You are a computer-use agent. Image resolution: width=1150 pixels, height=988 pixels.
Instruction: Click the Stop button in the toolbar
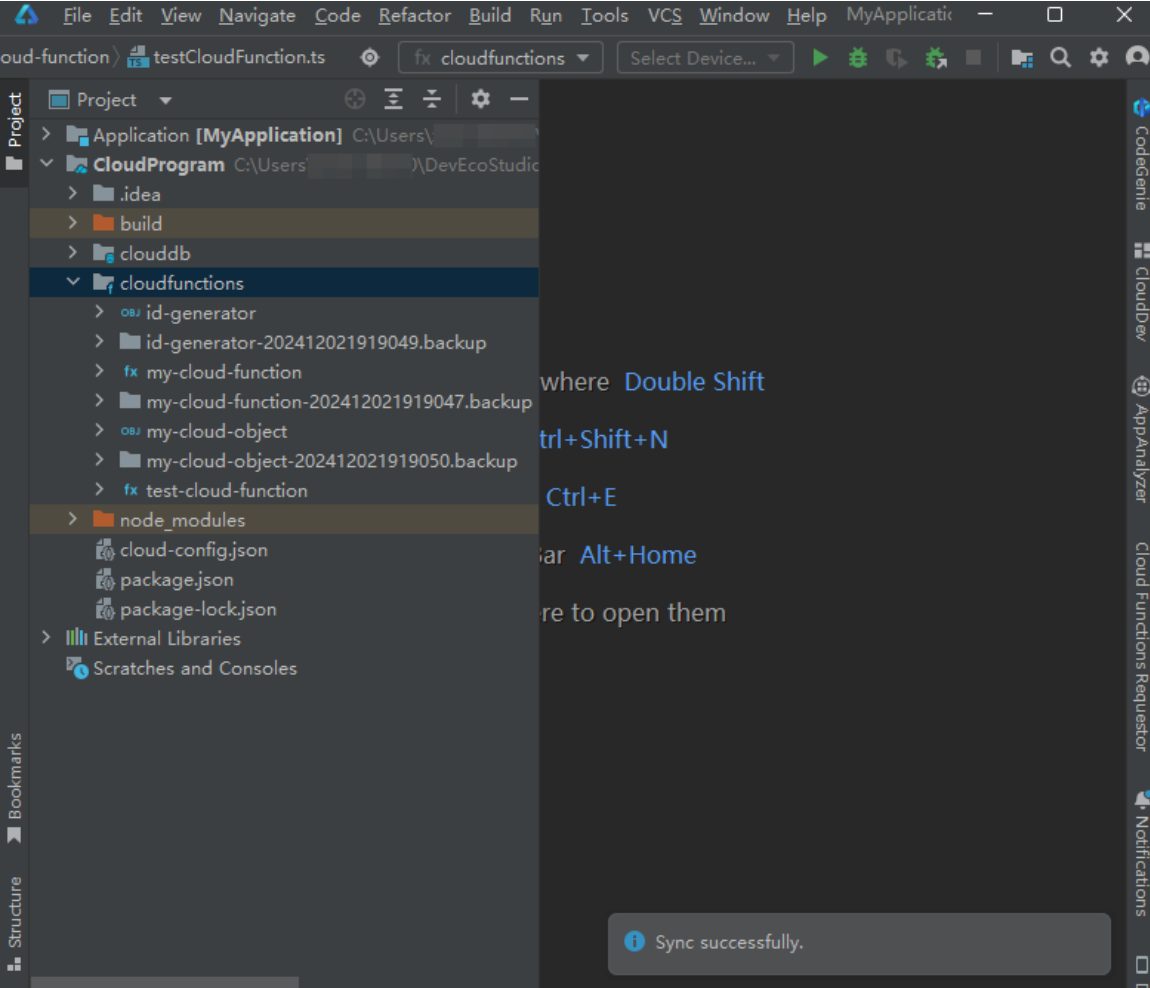pyautogui.click(x=973, y=57)
